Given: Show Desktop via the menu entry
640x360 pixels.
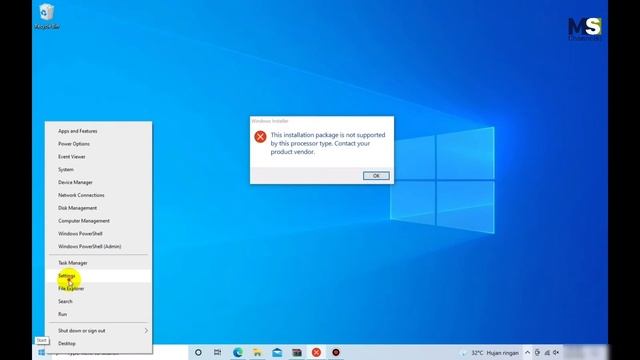Looking at the screenshot, I should (x=98, y=343).
